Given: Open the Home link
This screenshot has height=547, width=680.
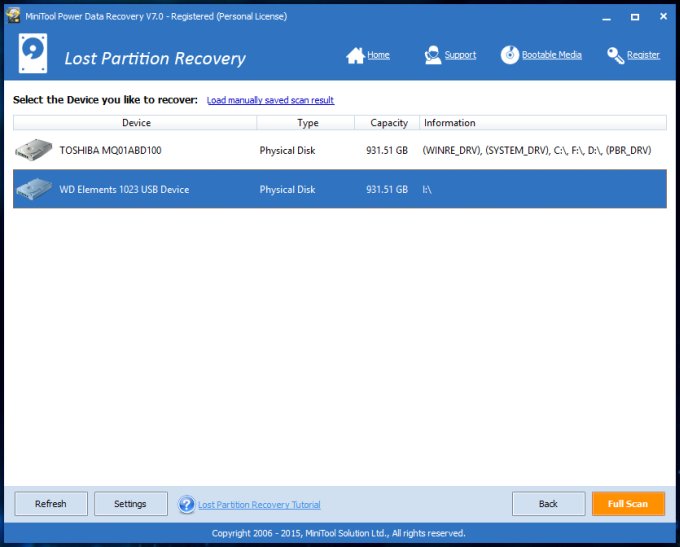Looking at the screenshot, I should (378, 55).
